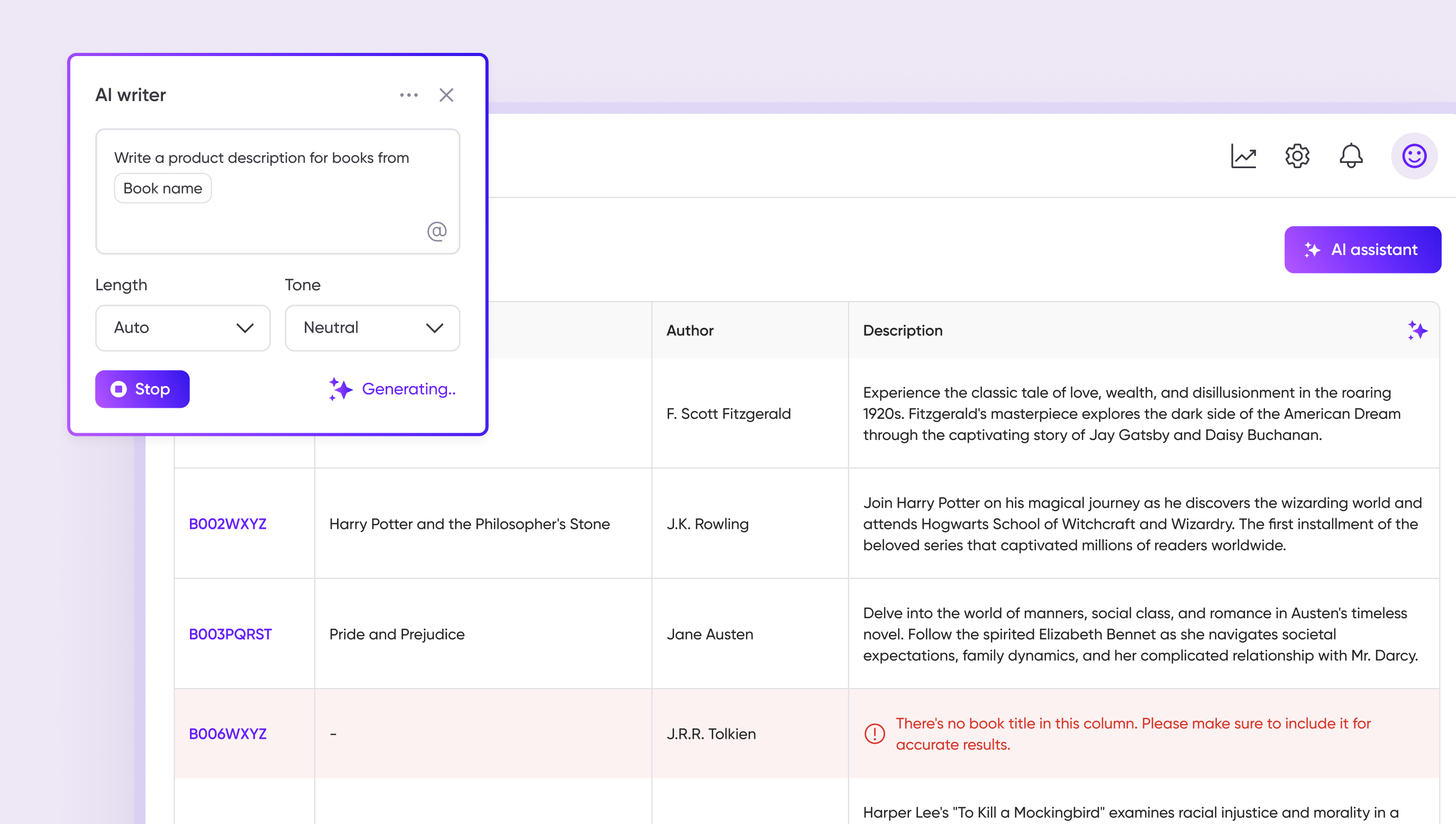Stop the AI generation
This screenshot has width=1456, height=824.
tap(142, 389)
